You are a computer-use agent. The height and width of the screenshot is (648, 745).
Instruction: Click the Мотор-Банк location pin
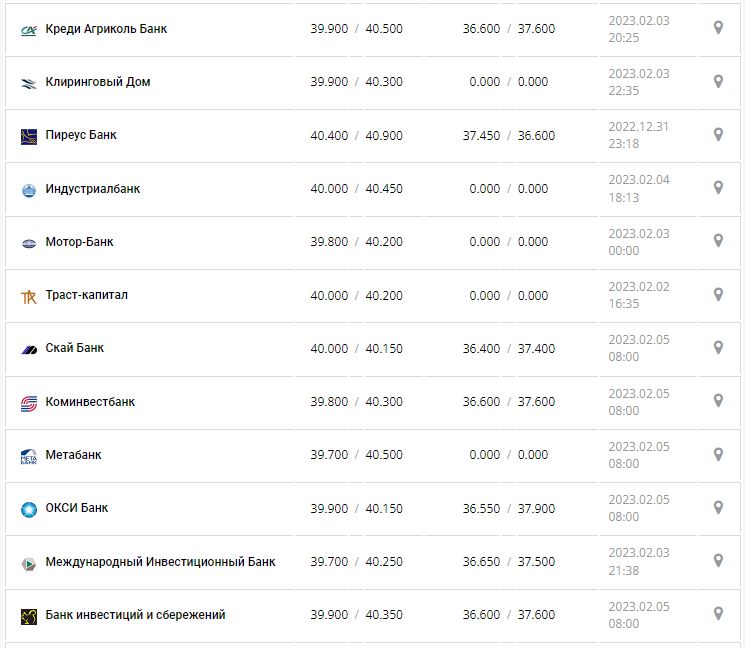[718, 240]
